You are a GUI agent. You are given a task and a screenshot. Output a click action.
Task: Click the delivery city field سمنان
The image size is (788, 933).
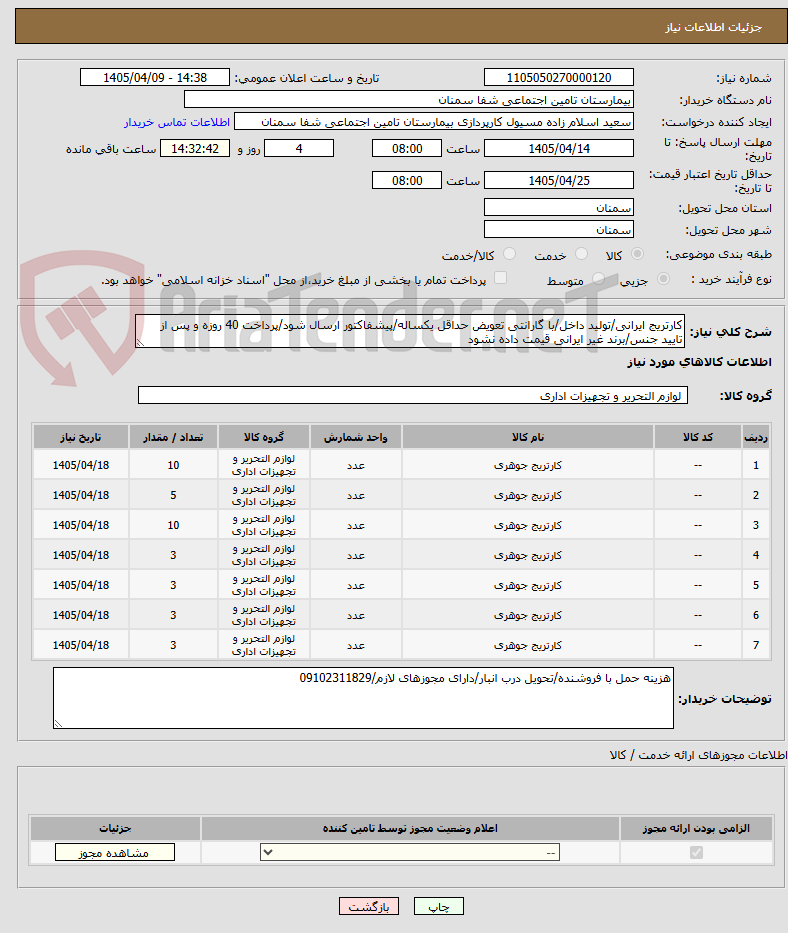click(559, 230)
